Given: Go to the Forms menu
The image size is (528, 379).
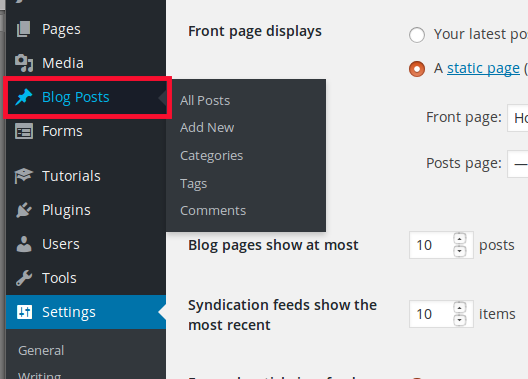Looking at the screenshot, I should [x=86, y=131].
